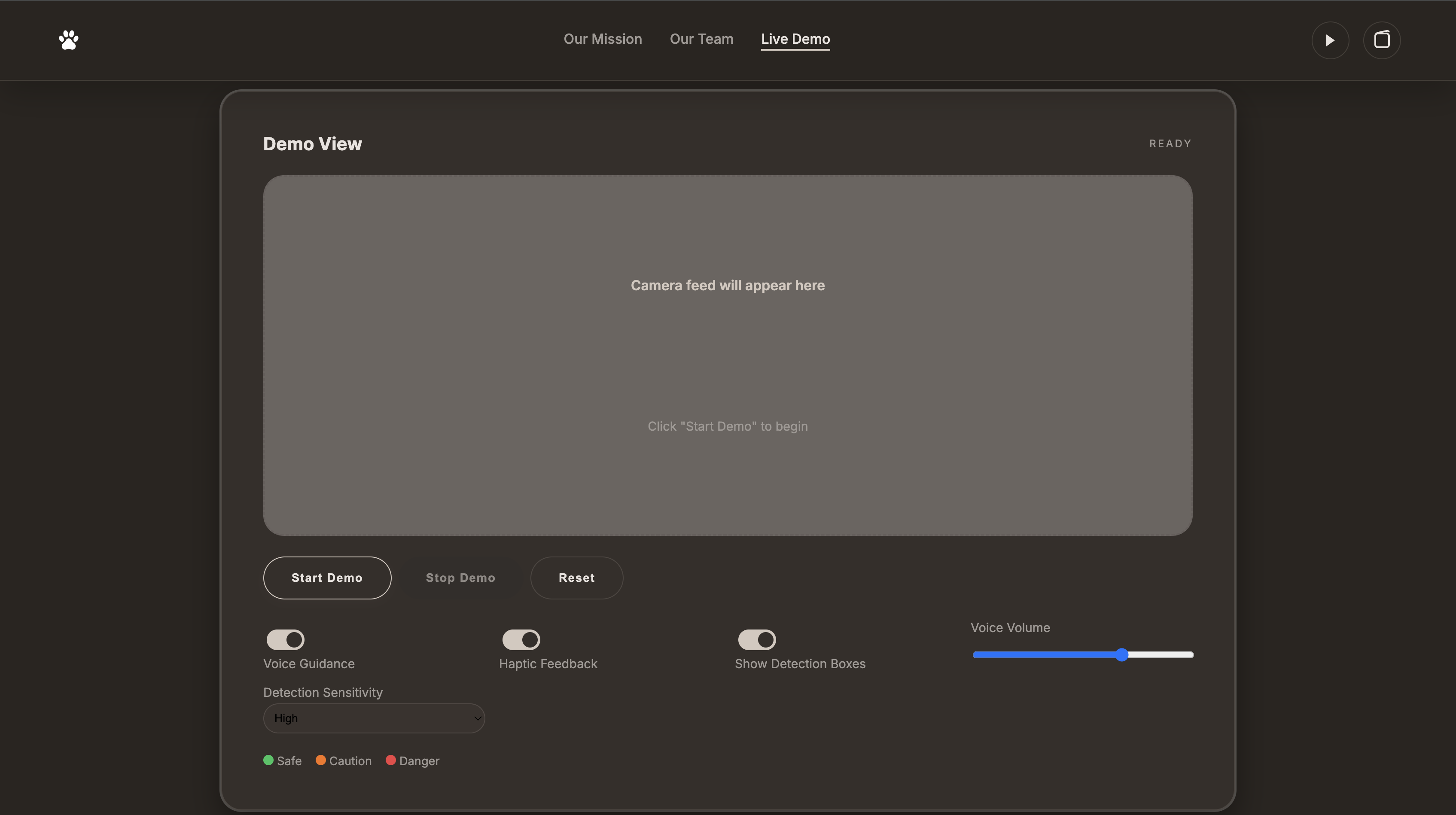Hit the Reset button
The width and height of the screenshot is (1456, 815).
[576, 578]
